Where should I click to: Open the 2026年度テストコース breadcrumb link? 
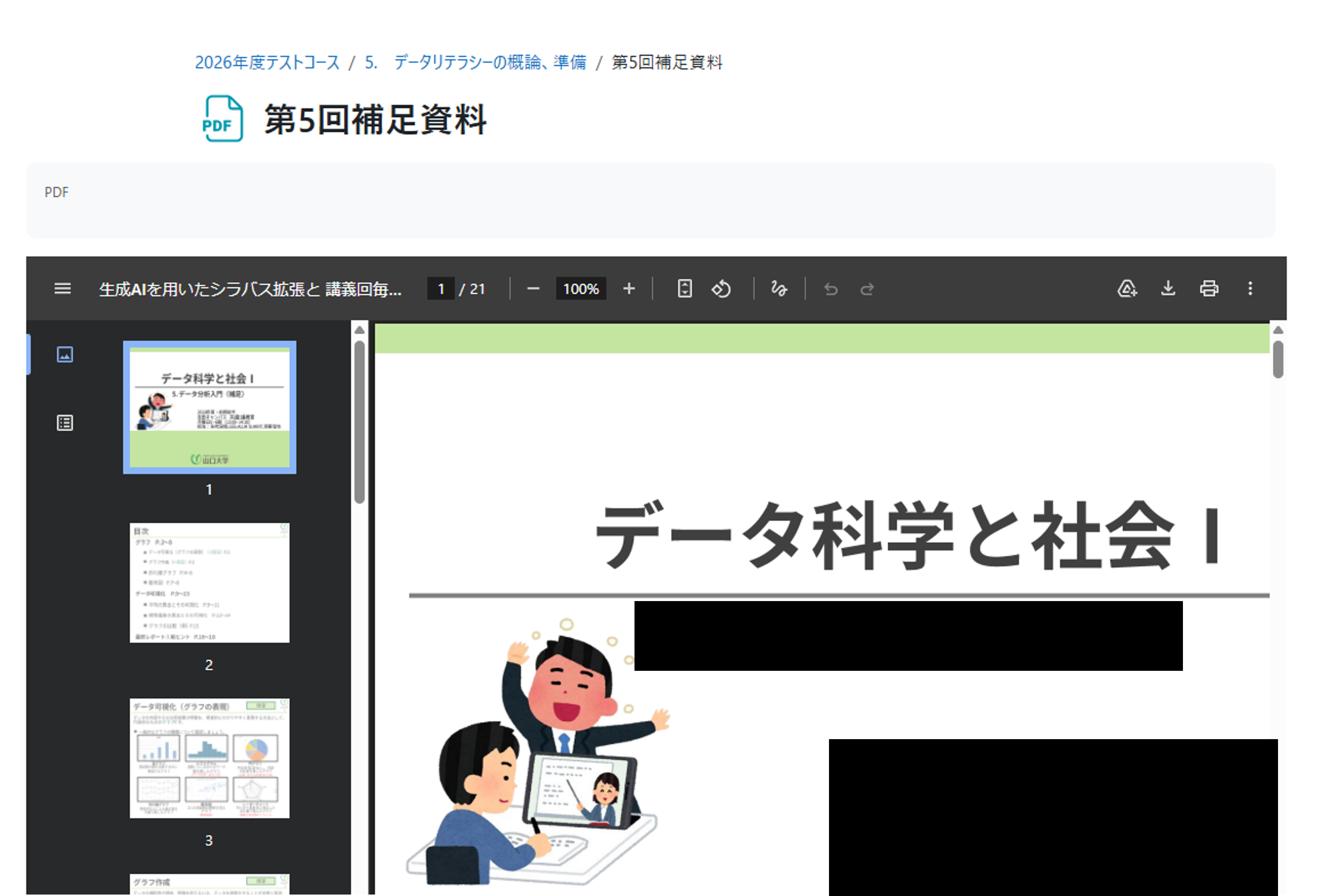267,62
